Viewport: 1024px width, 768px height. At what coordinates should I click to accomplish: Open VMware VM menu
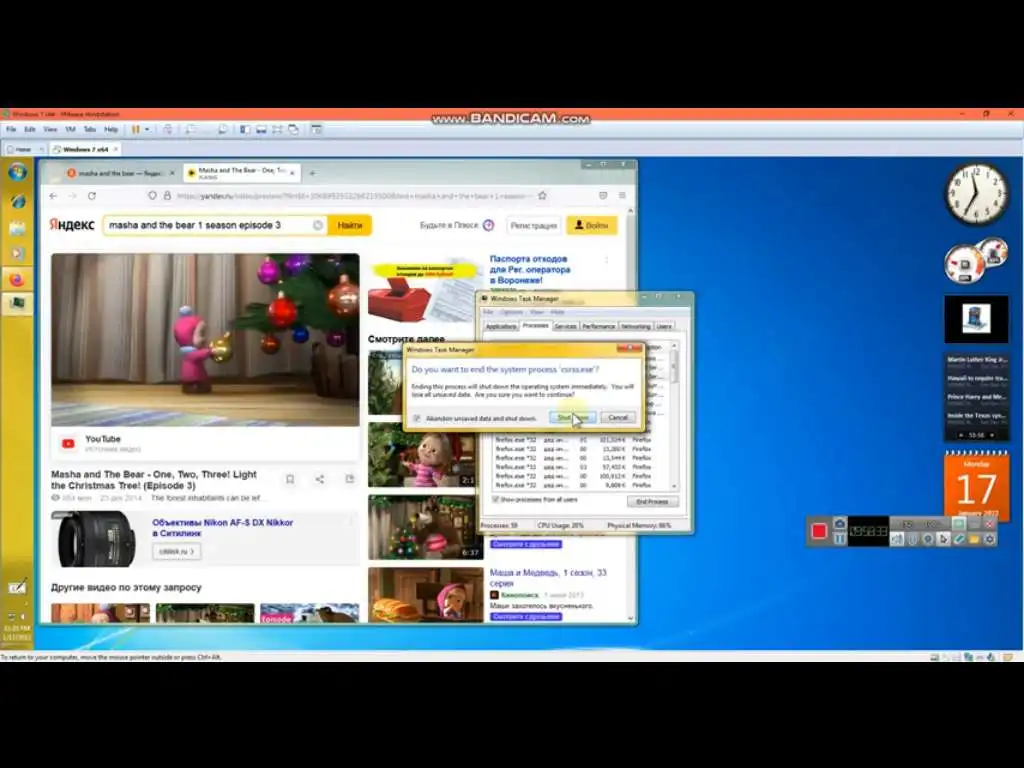click(71, 129)
